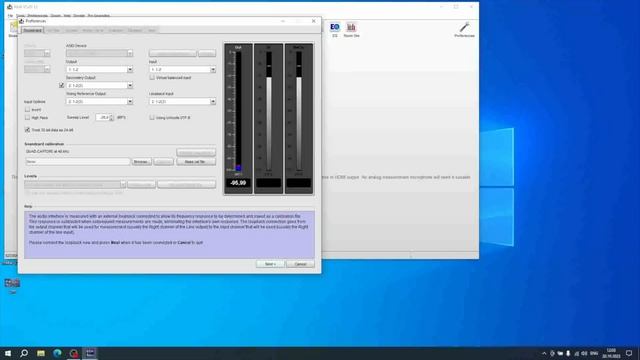Show hidden system tray icons

[544, 353]
